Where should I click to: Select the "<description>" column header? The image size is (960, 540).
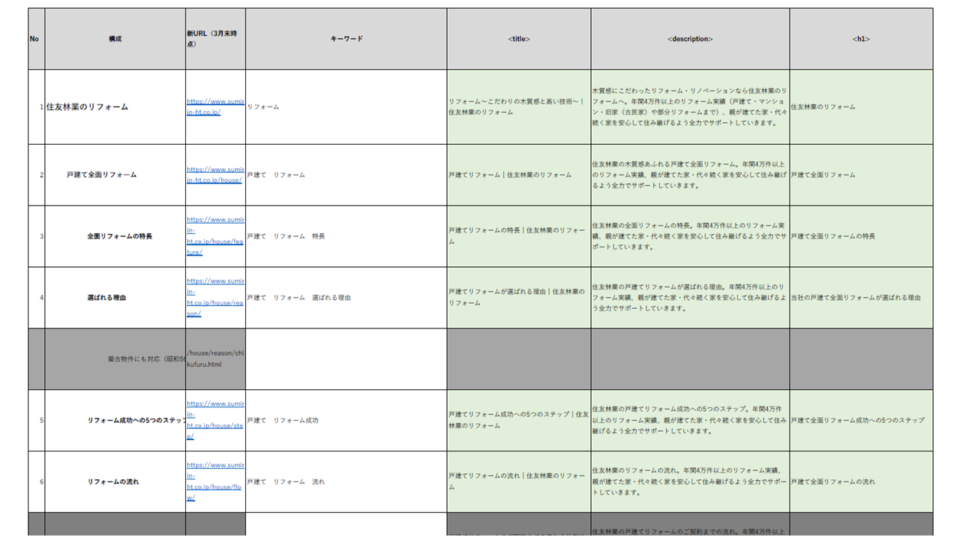pos(690,39)
